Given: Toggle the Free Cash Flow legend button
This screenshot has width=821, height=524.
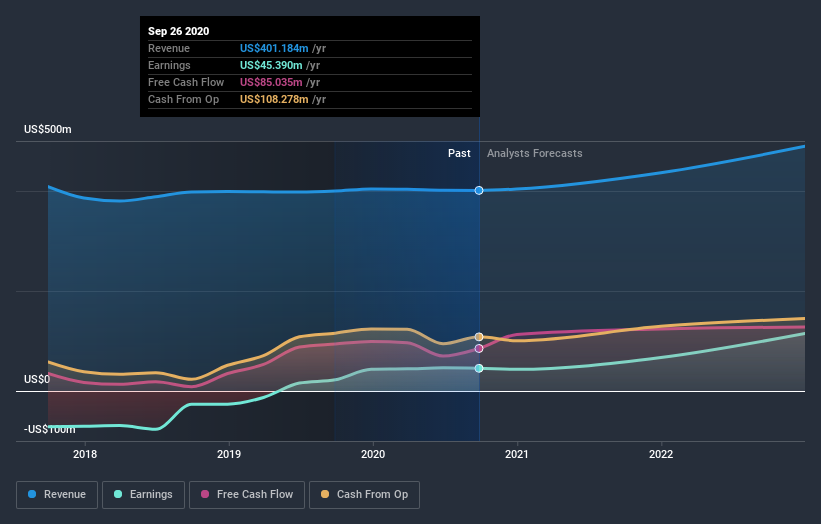Looking at the screenshot, I should point(247,495).
